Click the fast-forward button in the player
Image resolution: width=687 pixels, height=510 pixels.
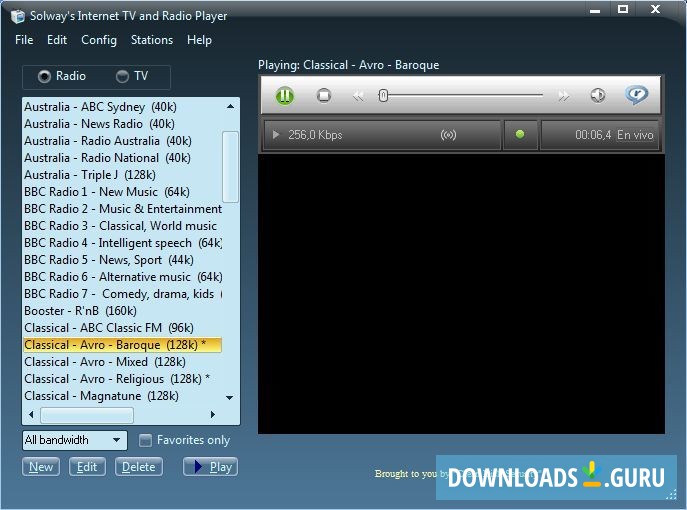point(564,96)
